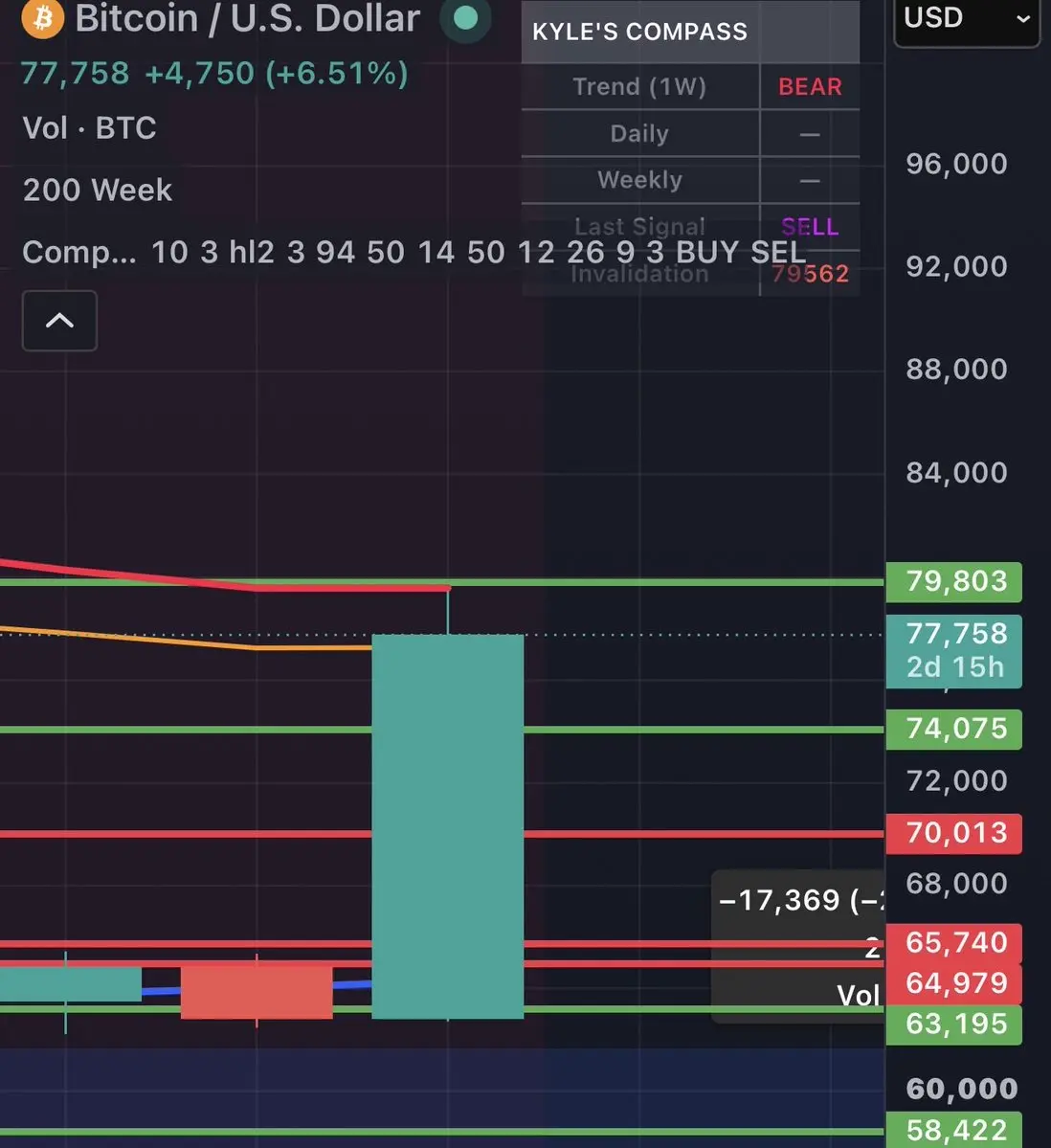Image resolution: width=1051 pixels, height=1148 pixels.
Task: Click the current price 77,758 countdown label
Action: (x=953, y=651)
